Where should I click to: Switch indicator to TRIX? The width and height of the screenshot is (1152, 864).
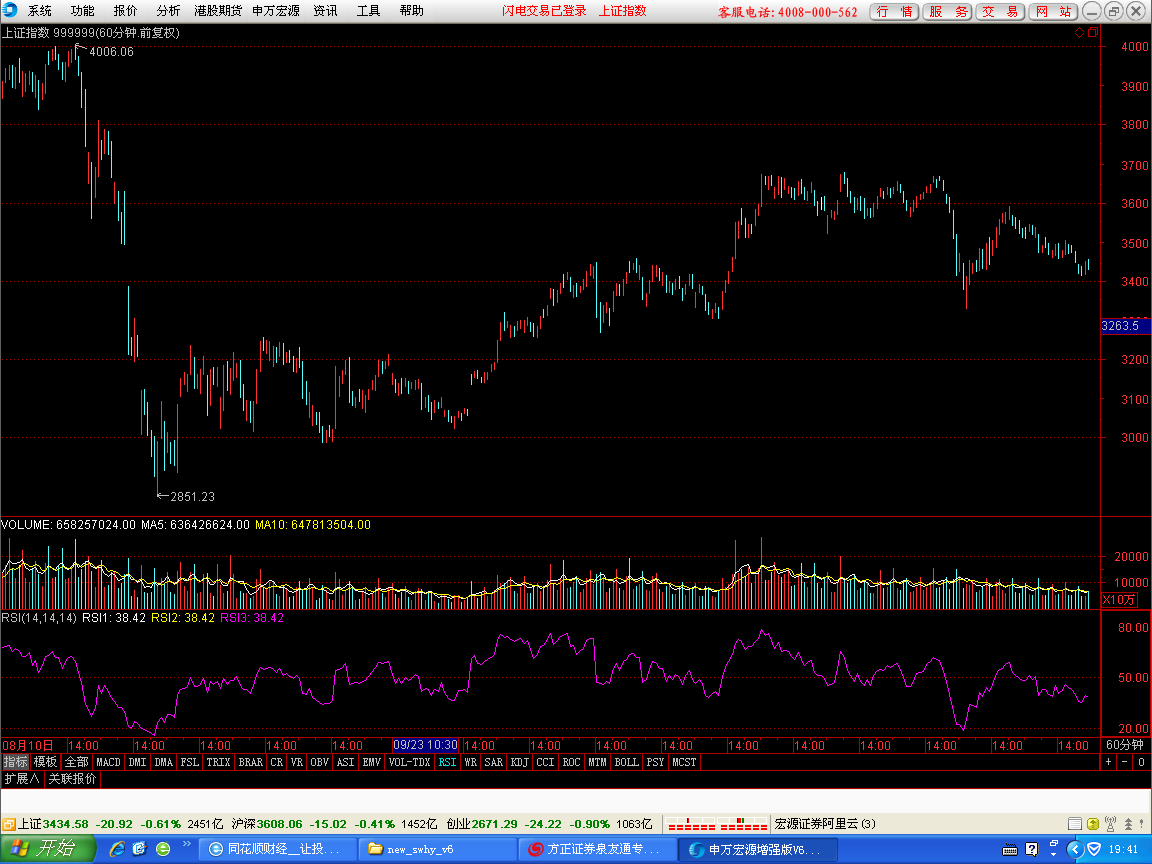click(218, 762)
